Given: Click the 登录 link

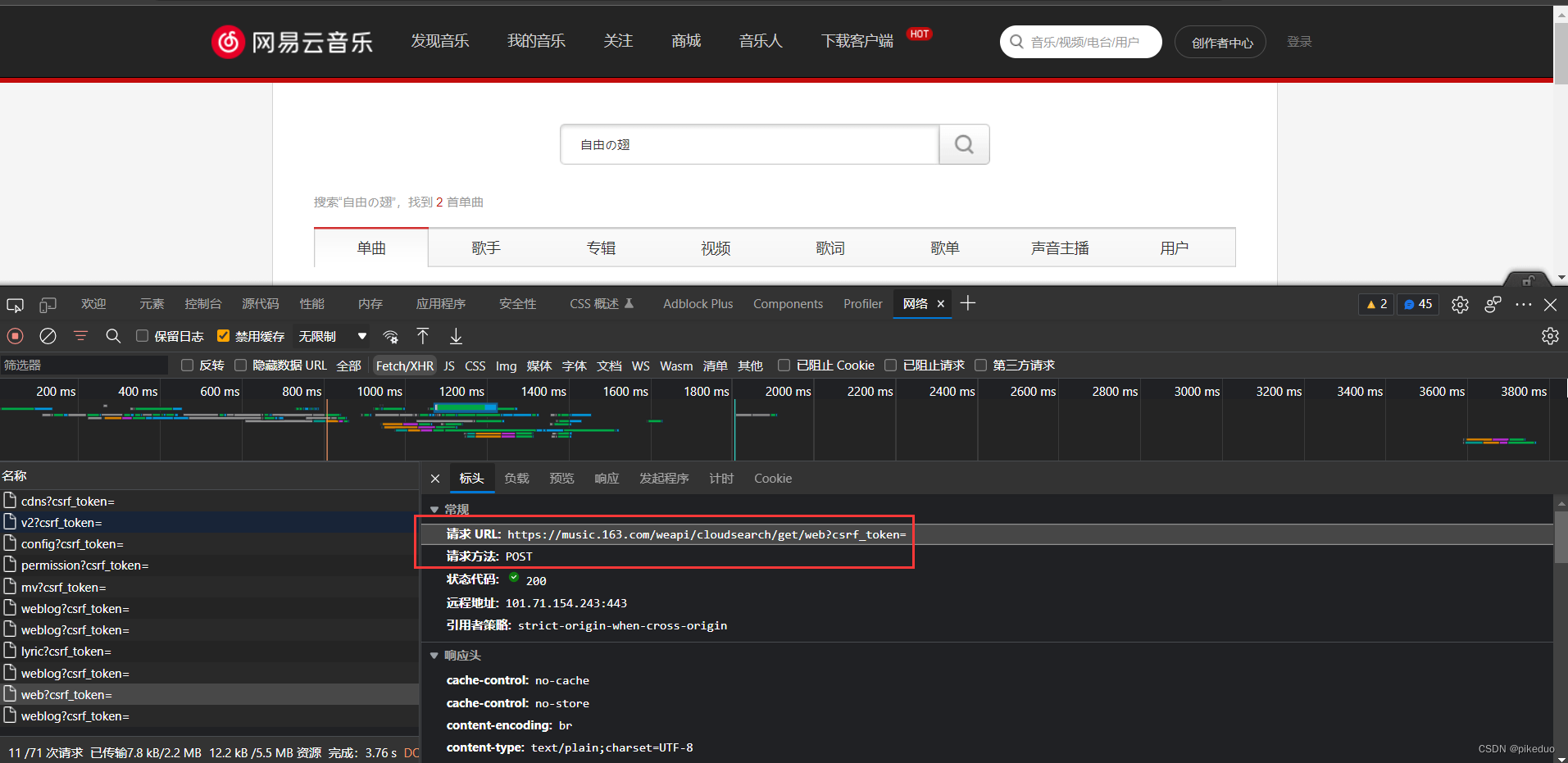Looking at the screenshot, I should coord(1299,42).
